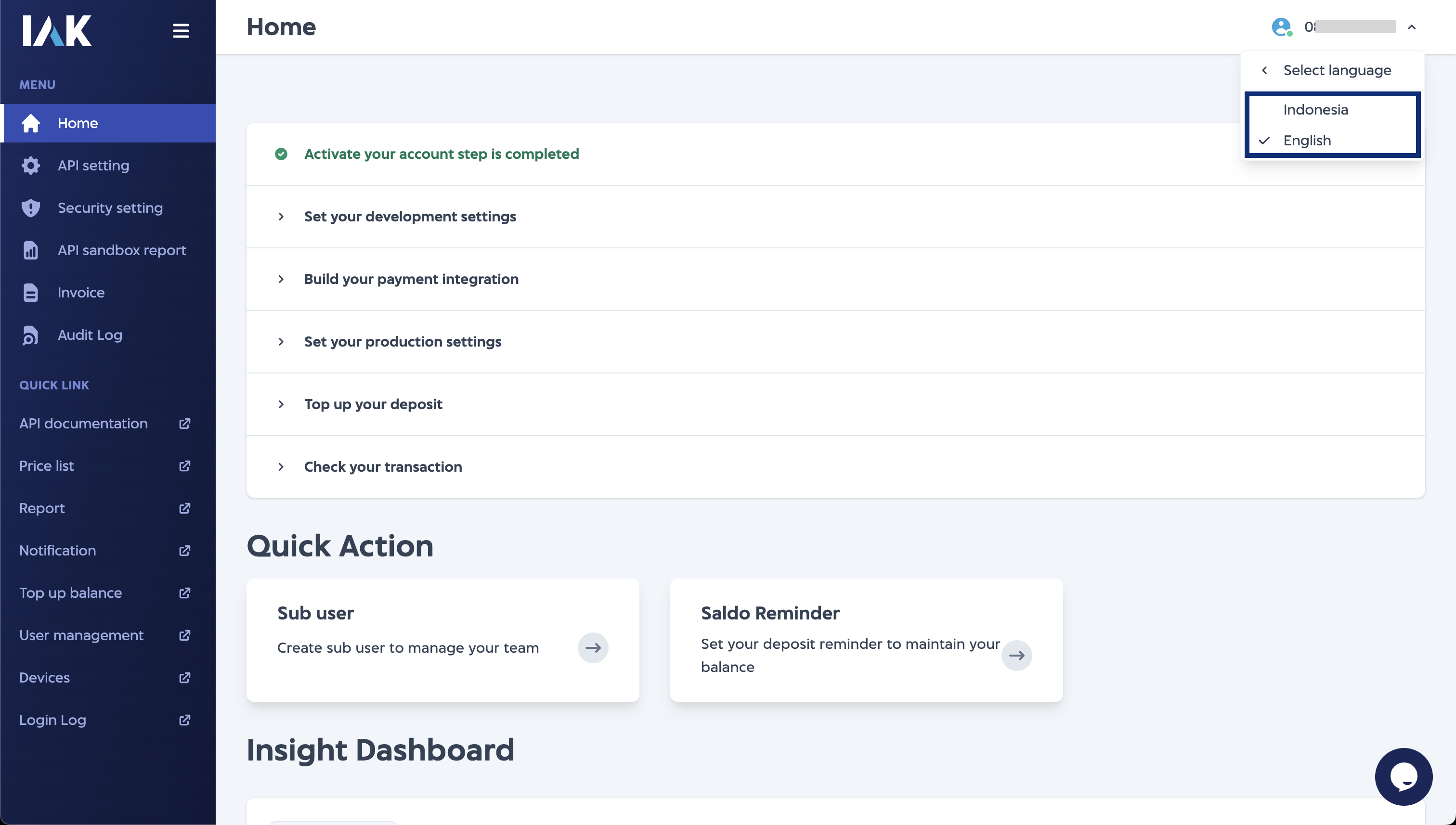The width and height of the screenshot is (1456, 825).
Task: Open the Price list quick link
Action: pos(47,466)
